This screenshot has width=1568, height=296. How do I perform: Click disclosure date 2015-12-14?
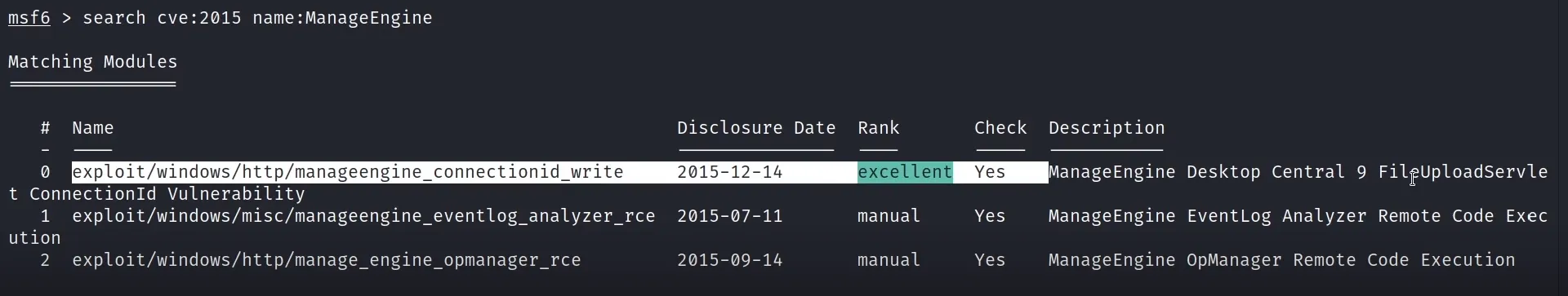pyautogui.click(x=729, y=172)
